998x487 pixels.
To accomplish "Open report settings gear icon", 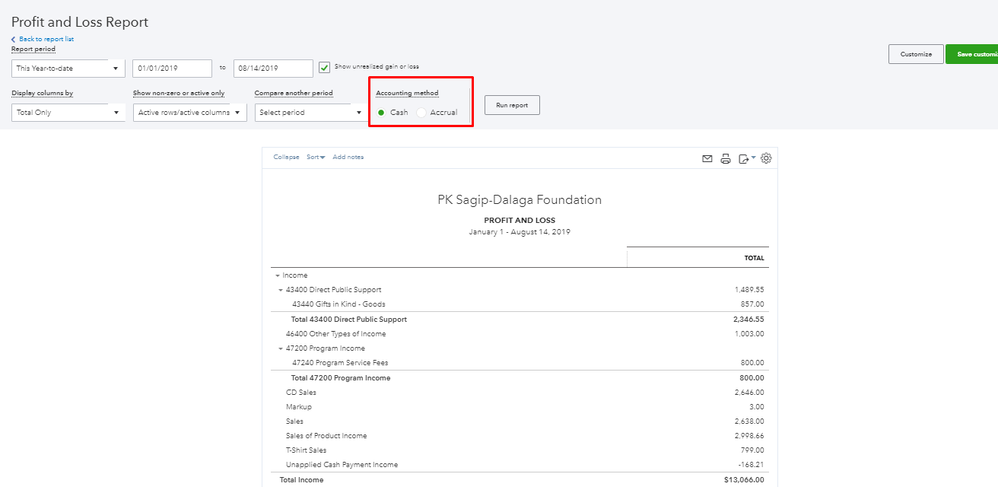I will click(766, 158).
